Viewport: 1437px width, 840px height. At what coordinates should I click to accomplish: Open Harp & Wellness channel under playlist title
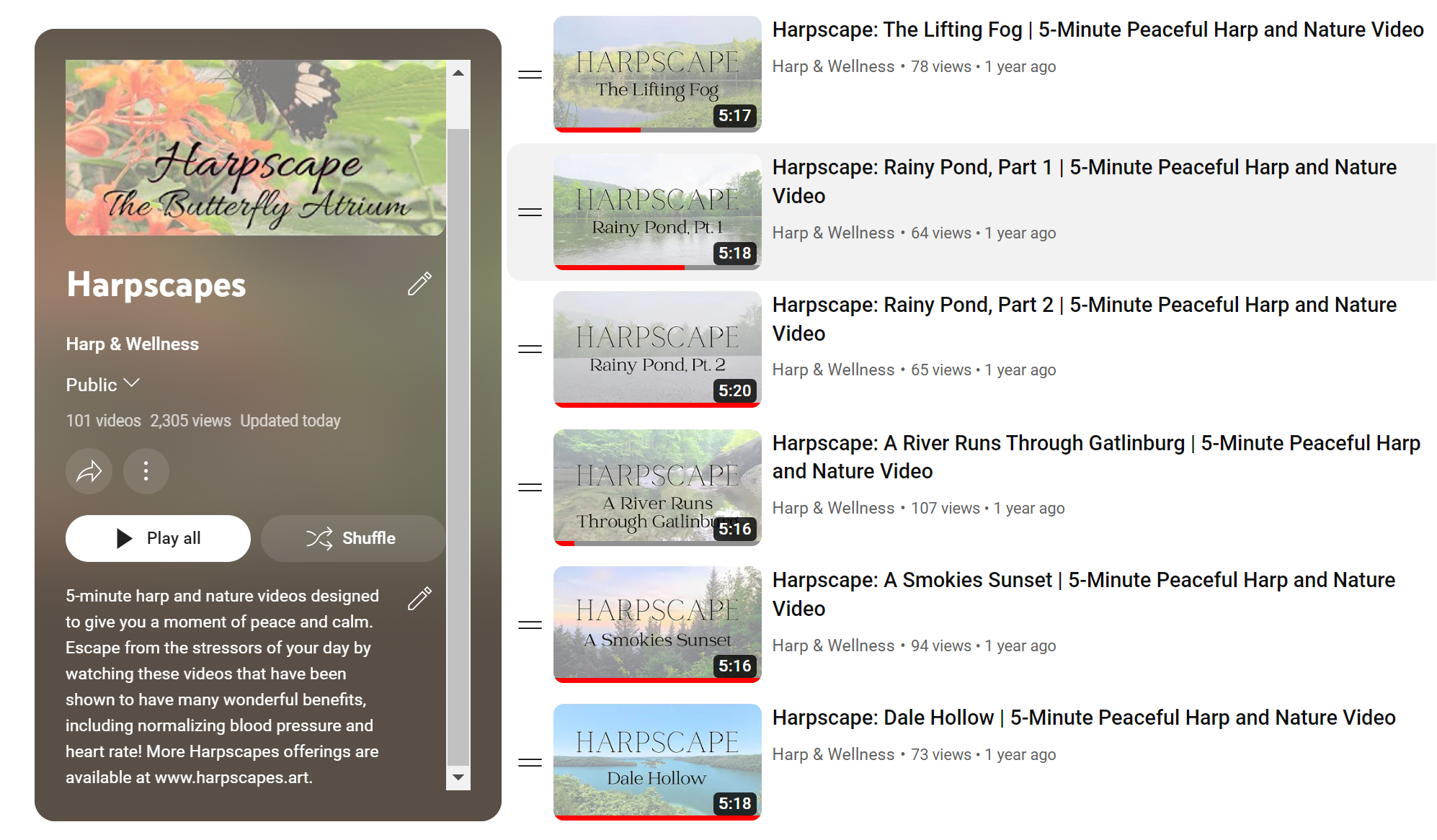click(x=133, y=344)
